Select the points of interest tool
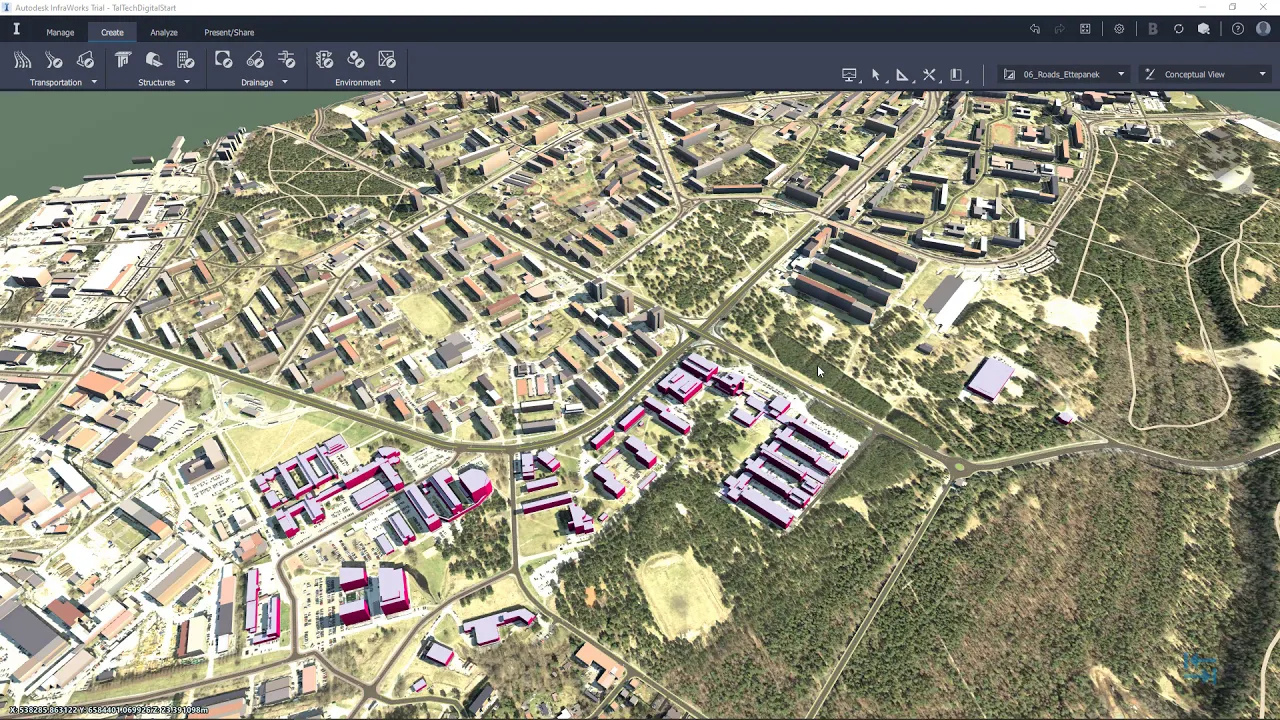The image size is (1280, 720). pyautogui.click(x=356, y=60)
